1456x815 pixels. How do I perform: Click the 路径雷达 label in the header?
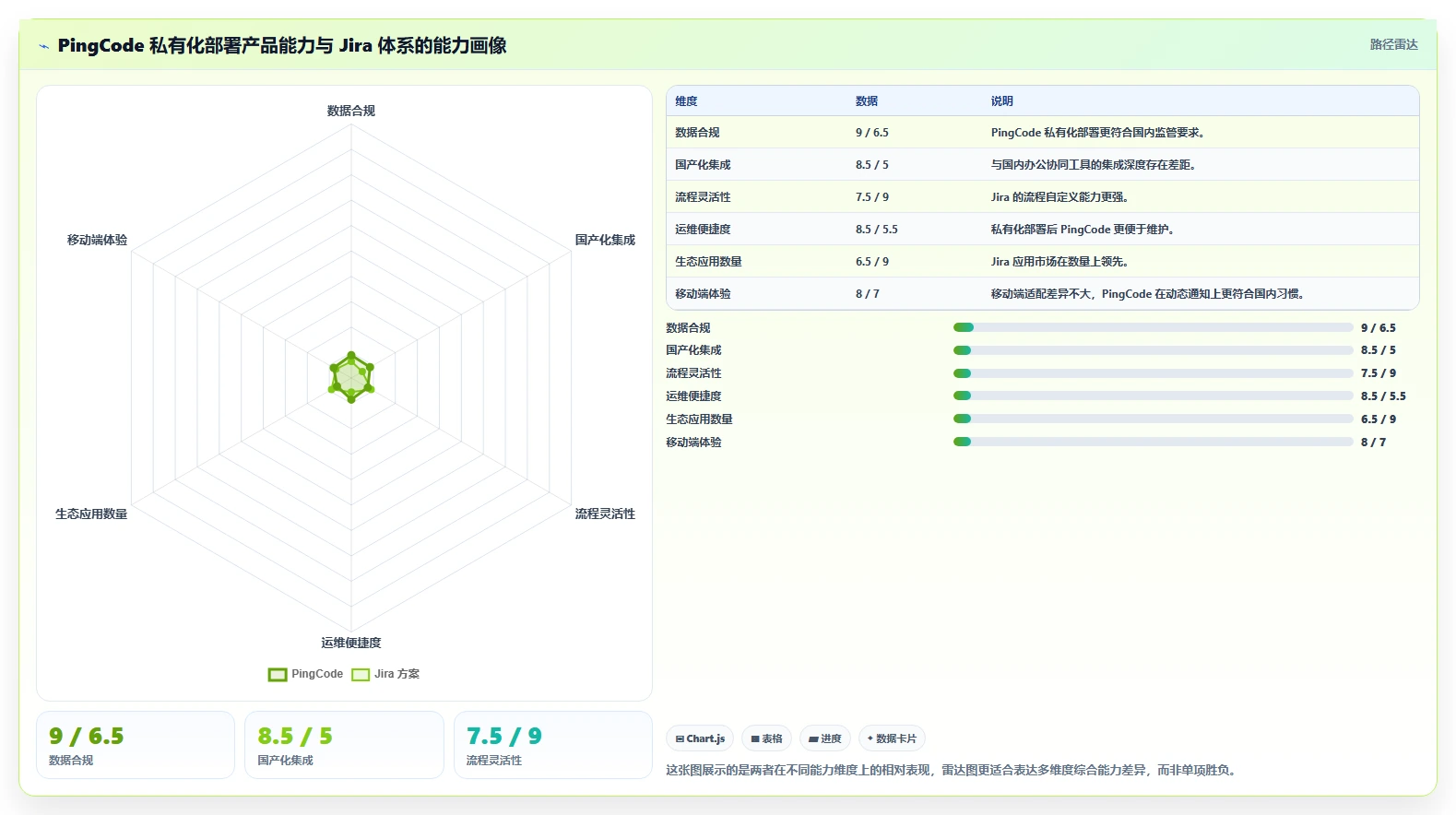[x=1393, y=44]
